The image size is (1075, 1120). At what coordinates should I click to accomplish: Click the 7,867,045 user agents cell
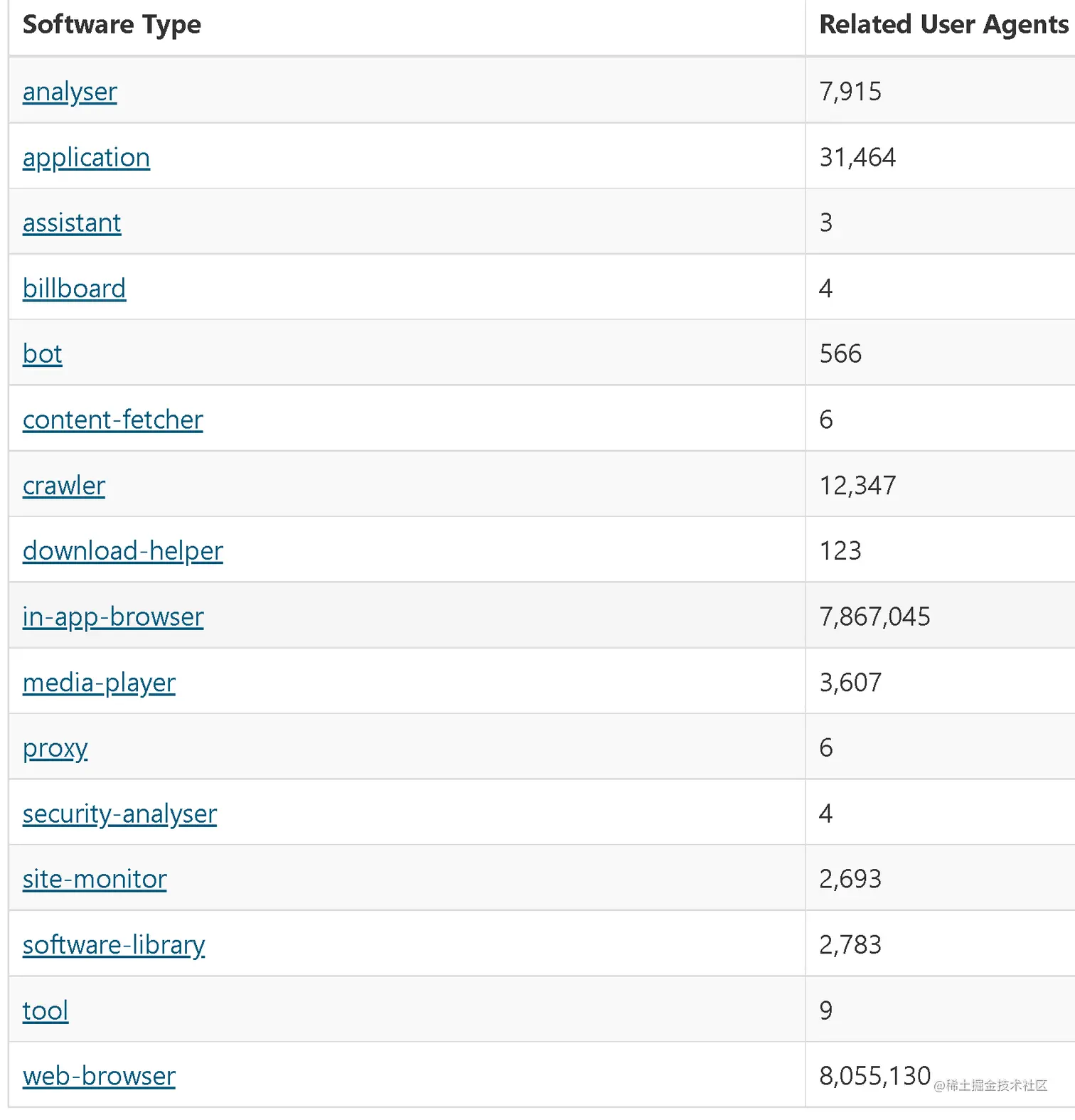point(875,617)
